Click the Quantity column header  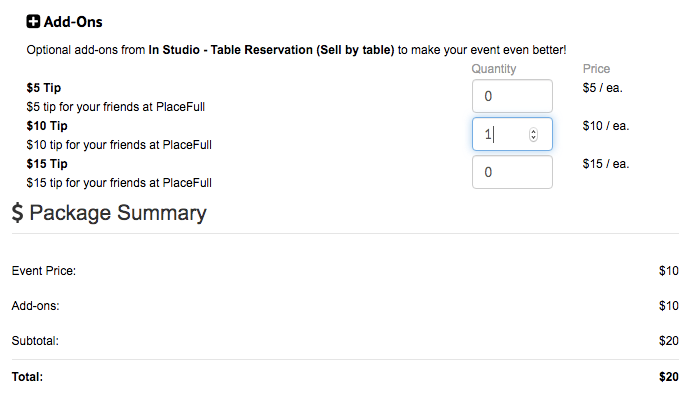coord(494,69)
